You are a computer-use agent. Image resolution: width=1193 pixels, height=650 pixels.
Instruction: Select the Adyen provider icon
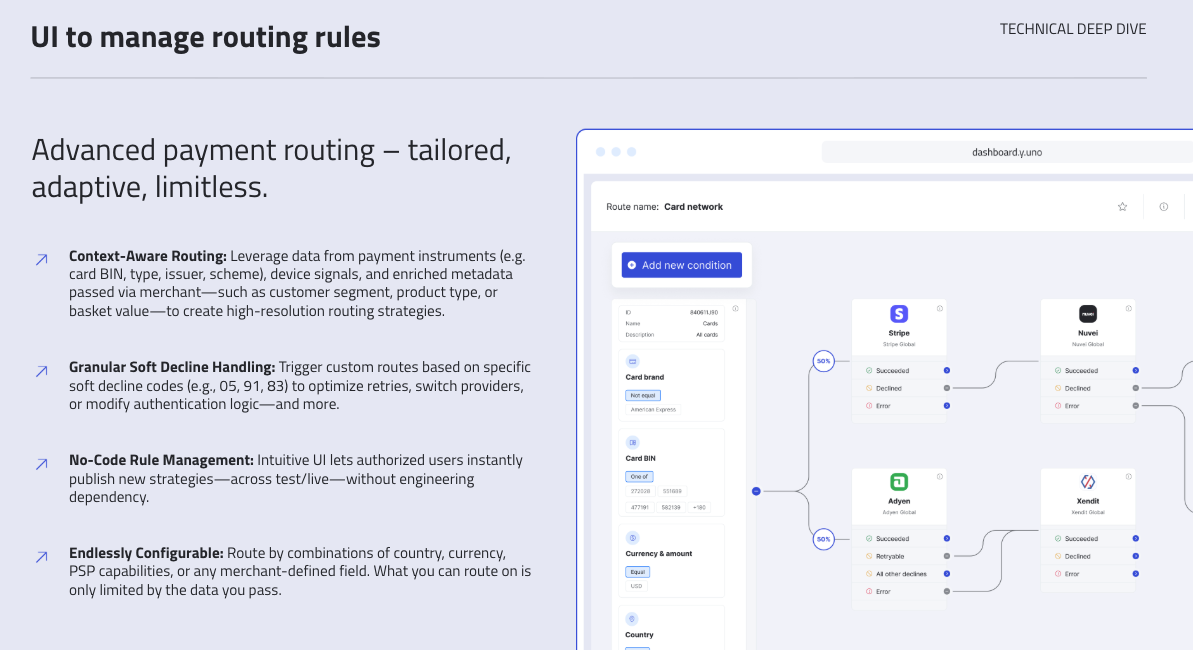pos(898,481)
